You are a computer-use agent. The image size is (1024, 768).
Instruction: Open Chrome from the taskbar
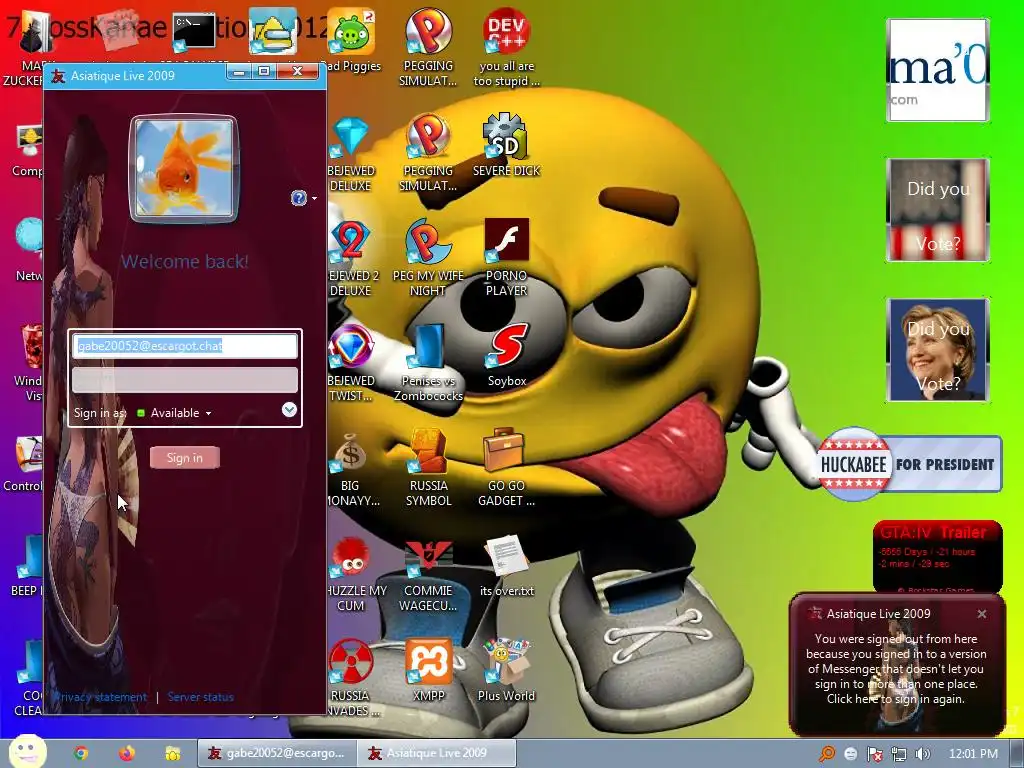(81, 753)
